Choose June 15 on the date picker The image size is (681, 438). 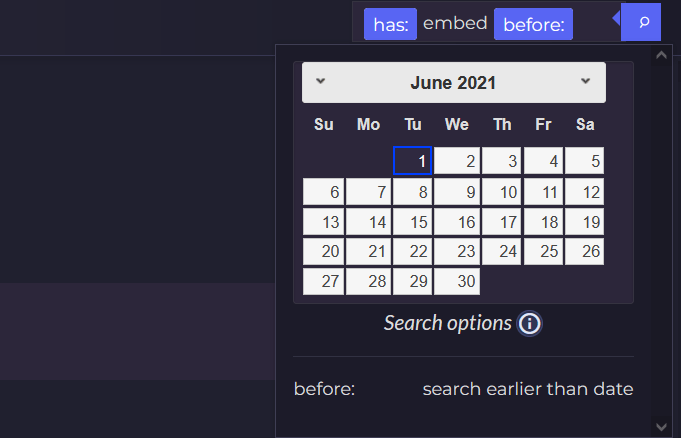[x=412, y=222]
